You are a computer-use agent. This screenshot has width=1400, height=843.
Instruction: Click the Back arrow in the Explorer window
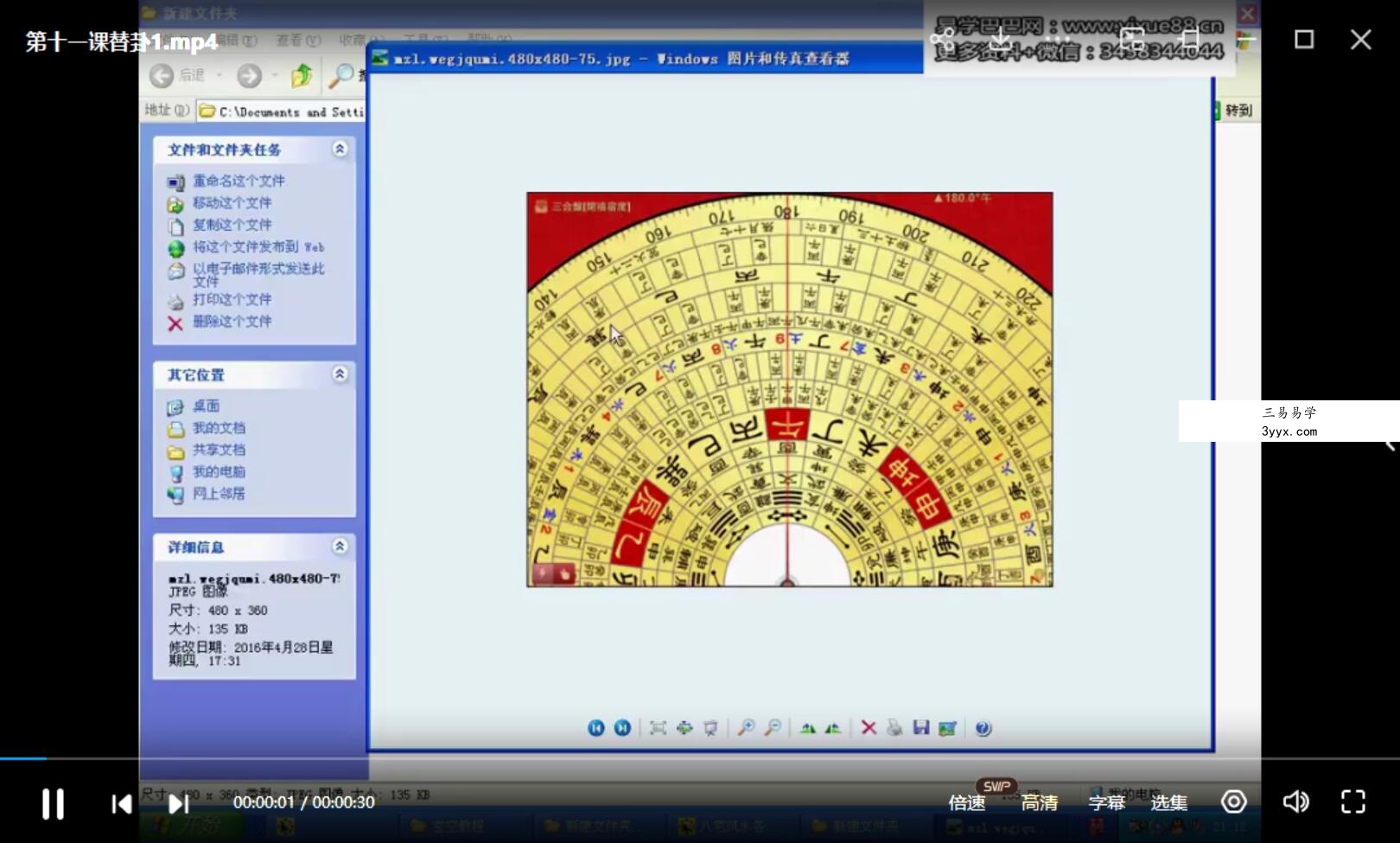click(x=162, y=76)
